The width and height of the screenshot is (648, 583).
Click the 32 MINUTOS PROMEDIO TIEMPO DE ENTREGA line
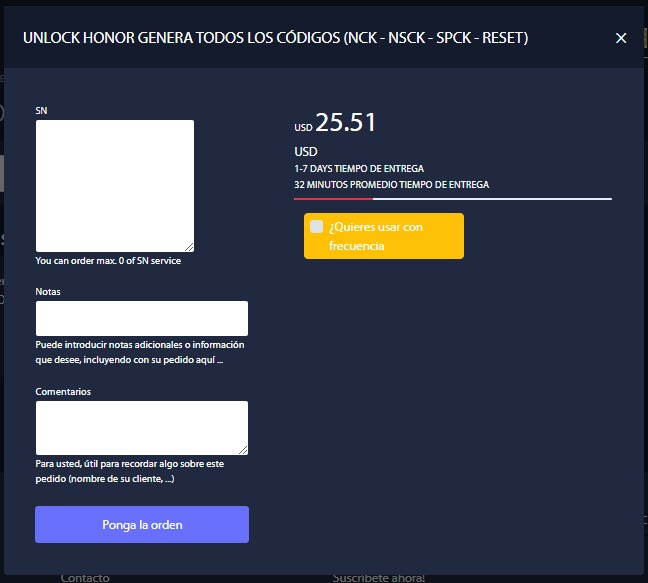(x=391, y=184)
